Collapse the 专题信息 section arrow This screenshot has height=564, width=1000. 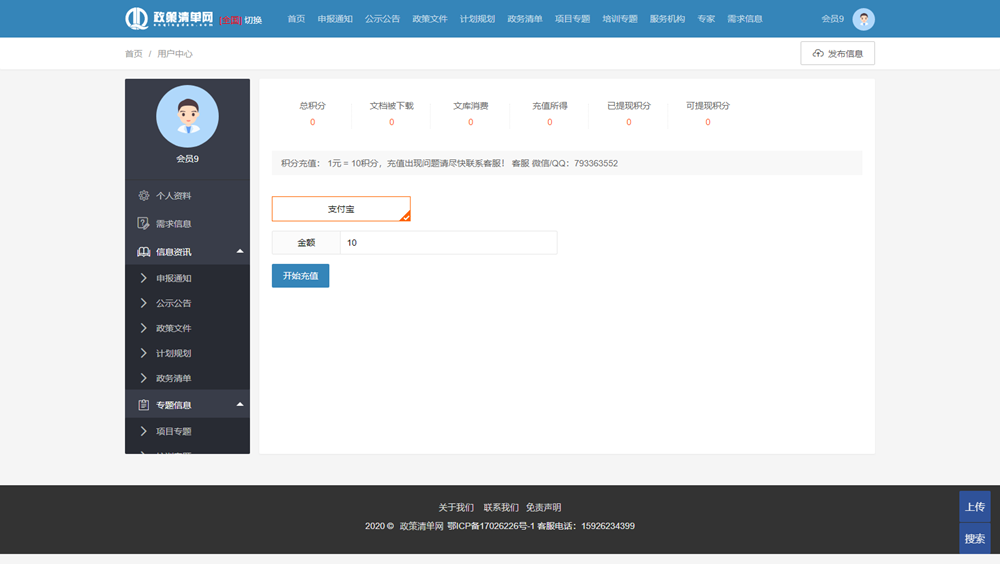pyautogui.click(x=240, y=404)
